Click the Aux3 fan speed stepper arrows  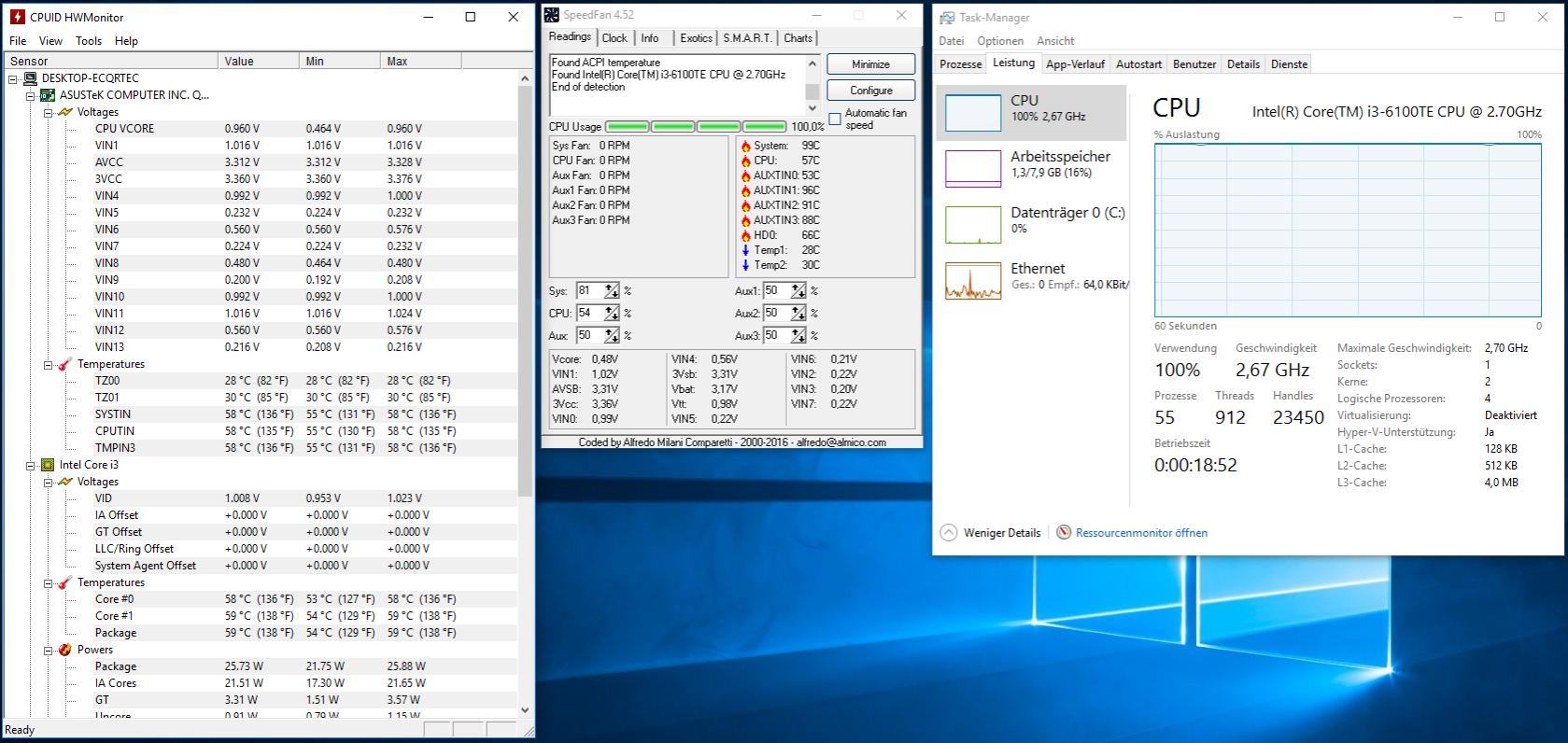point(798,336)
